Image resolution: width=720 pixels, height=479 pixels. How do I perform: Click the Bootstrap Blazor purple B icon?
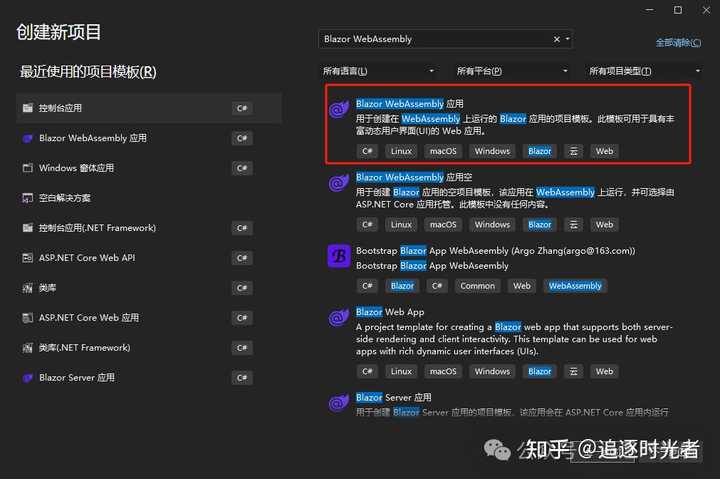(339, 256)
